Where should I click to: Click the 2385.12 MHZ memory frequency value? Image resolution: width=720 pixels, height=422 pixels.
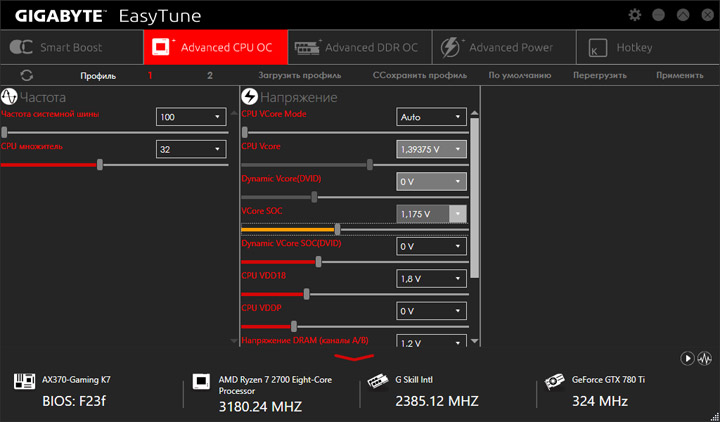[437, 401]
